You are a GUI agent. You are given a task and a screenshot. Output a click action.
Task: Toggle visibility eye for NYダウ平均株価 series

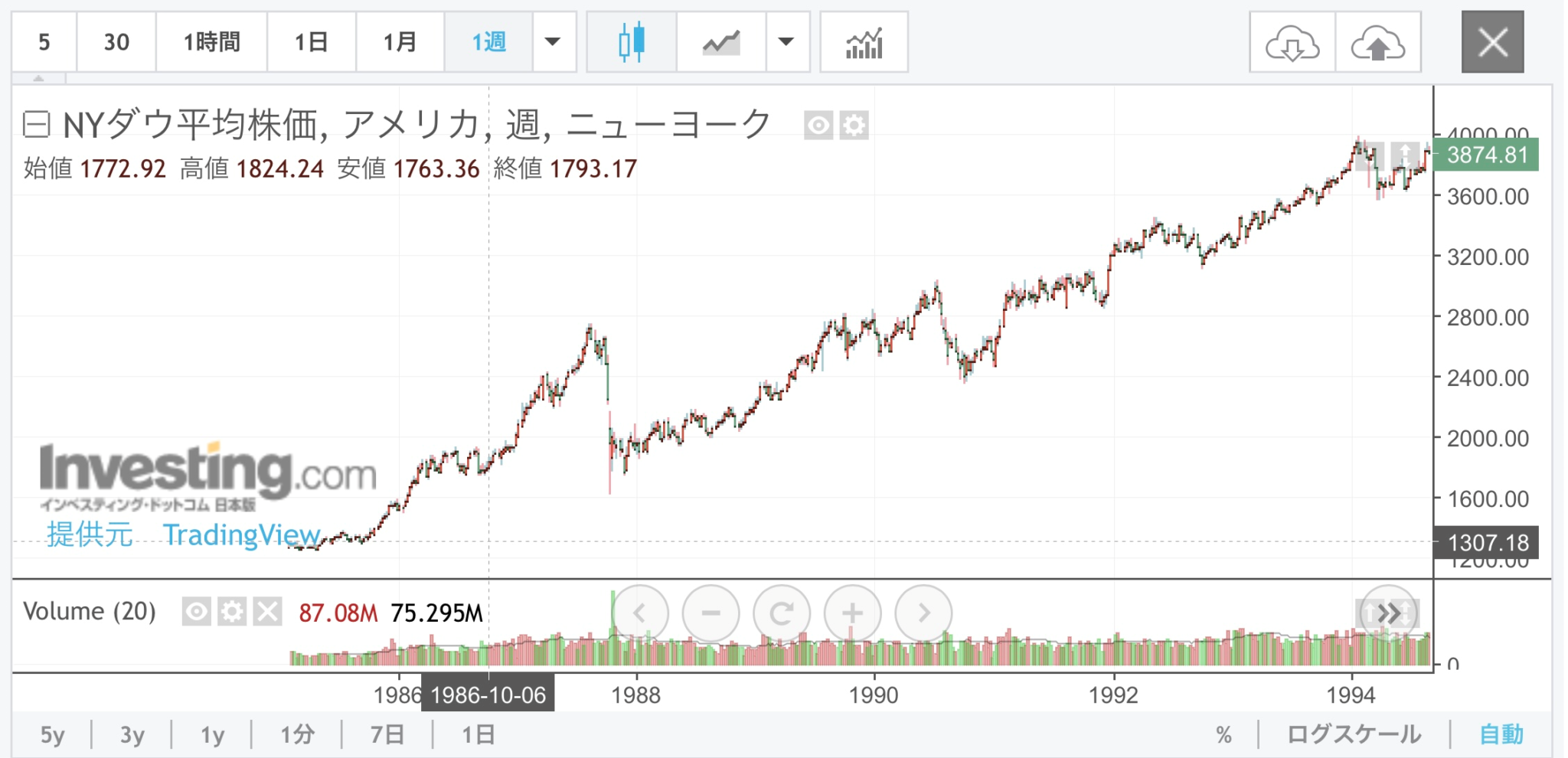click(818, 126)
